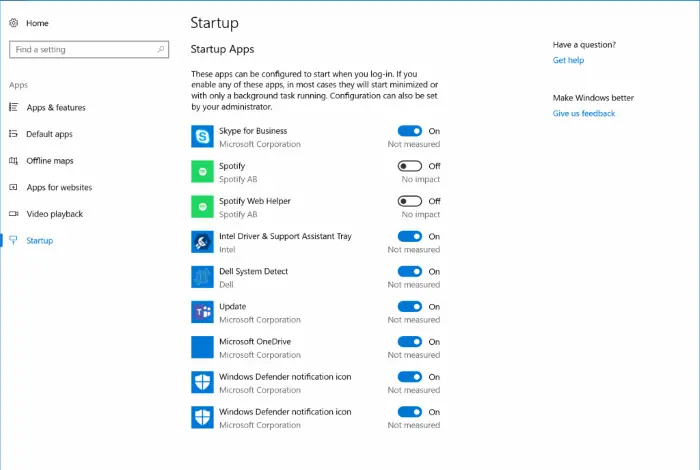Click the Intel Driver & Support Assistant icon
700x470 pixels.
(x=203, y=242)
